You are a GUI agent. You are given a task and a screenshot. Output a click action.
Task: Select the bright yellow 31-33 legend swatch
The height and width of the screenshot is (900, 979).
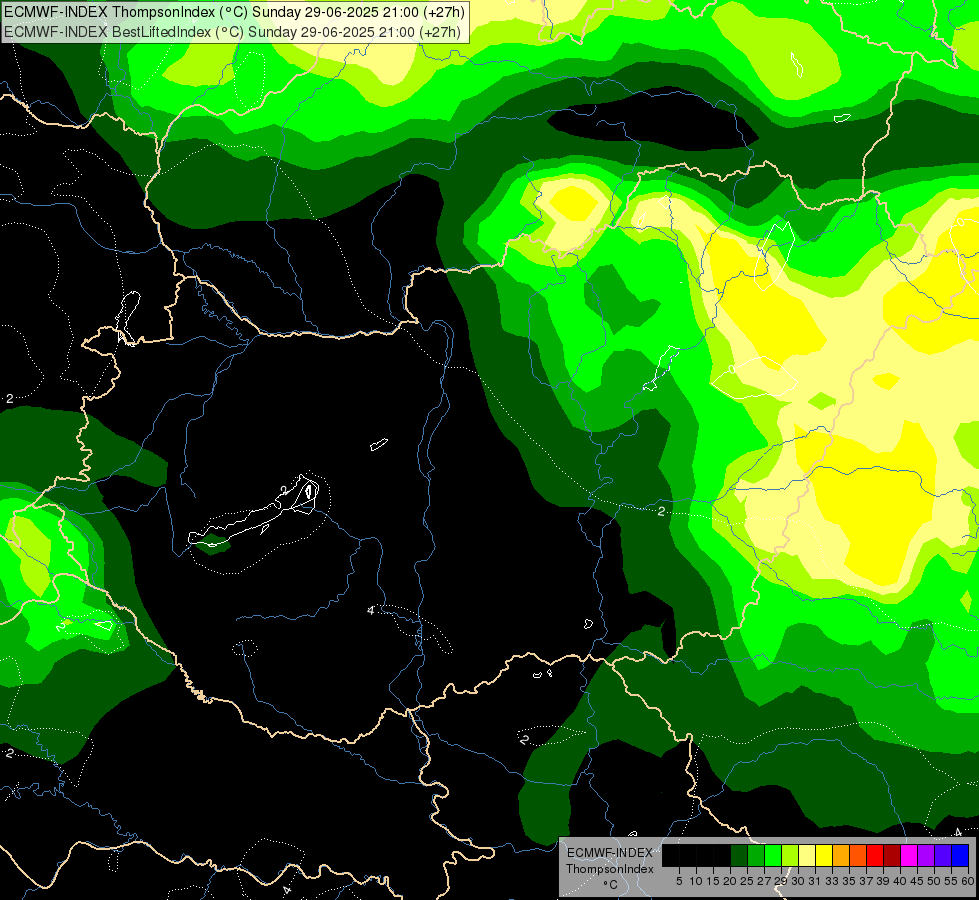(824, 855)
